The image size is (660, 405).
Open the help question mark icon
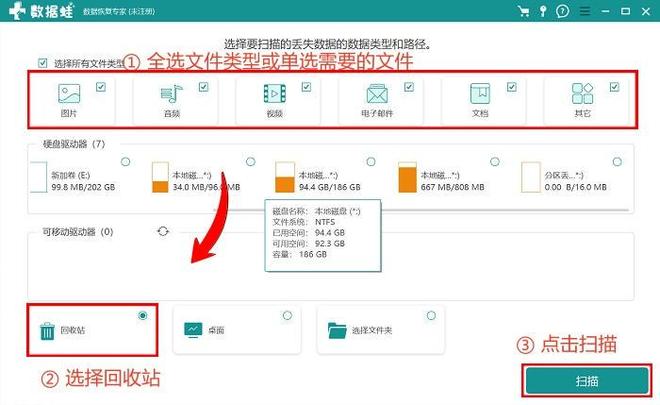[x=562, y=11]
